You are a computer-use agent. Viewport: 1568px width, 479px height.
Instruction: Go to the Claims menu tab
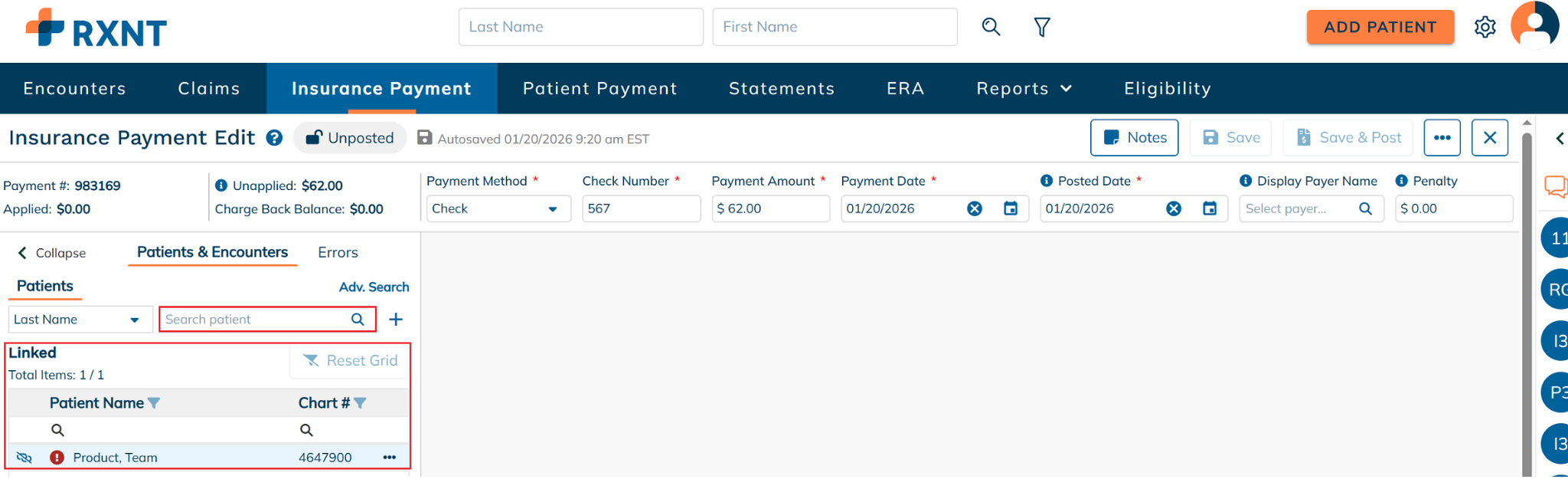coord(209,89)
